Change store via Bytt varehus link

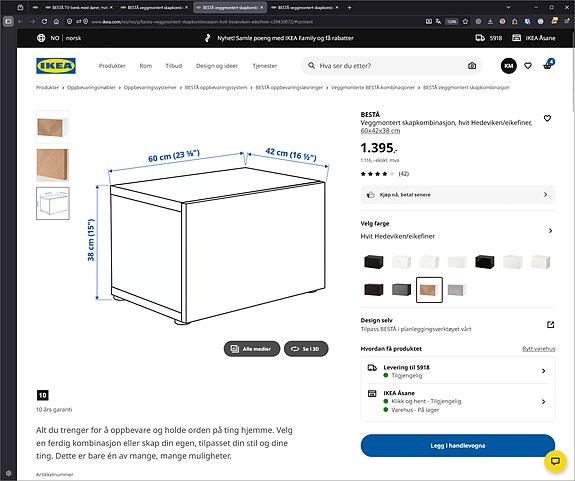point(539,349)
